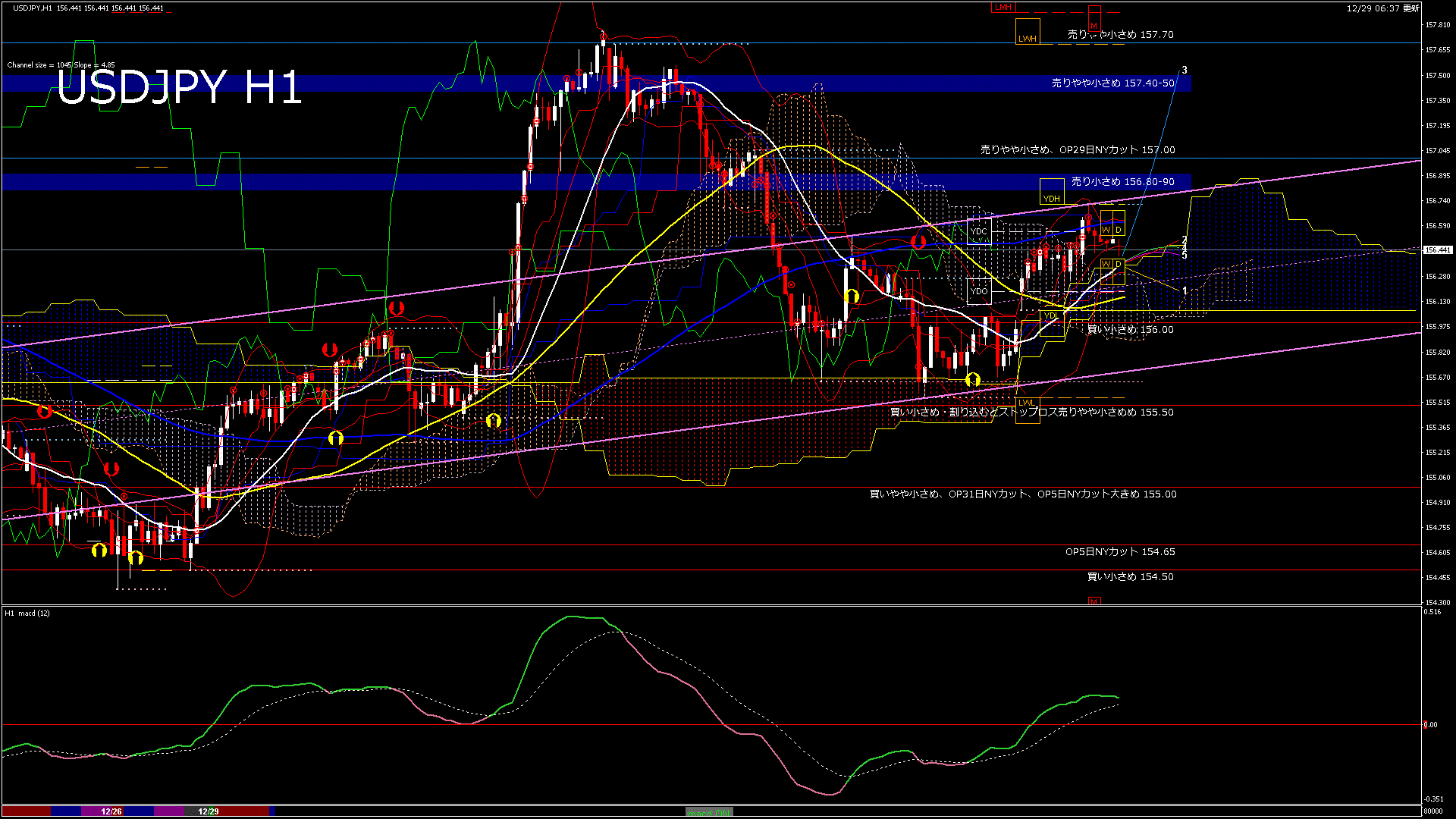This screenshot has height=819, width=1456.
Task: Toggle the macd ON button
Action: (x=709, y=812)
